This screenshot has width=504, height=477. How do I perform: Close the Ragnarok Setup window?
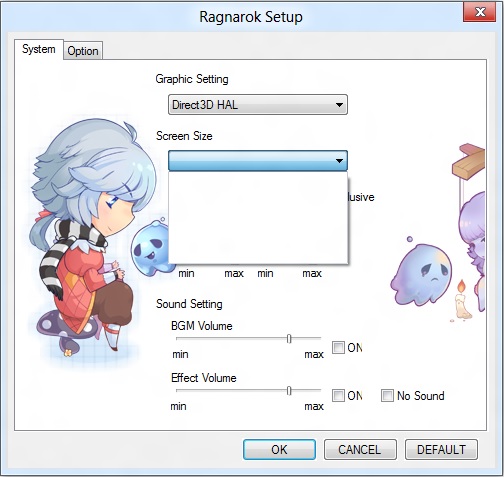pyautogui.click(x=480, y=12)
